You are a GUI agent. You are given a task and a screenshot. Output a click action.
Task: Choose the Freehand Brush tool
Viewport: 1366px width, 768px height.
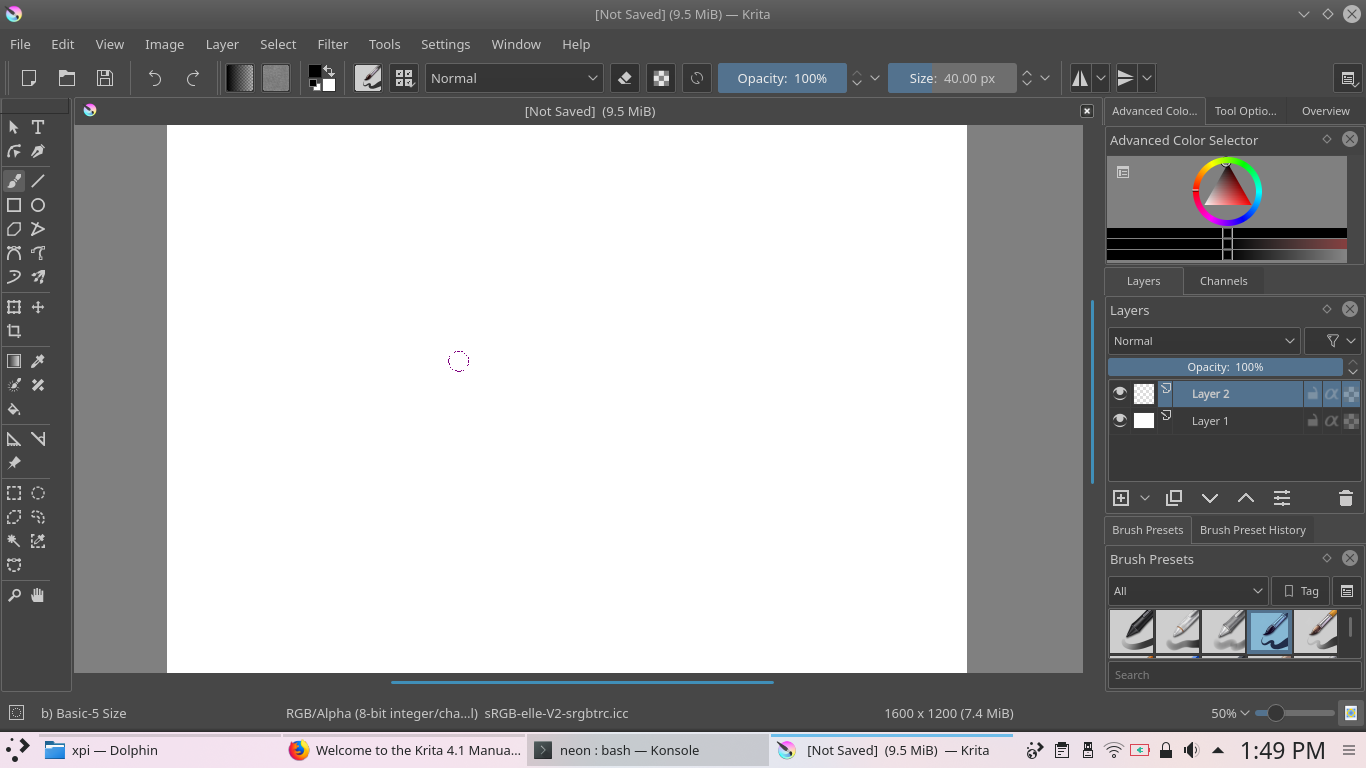[x=14, y=181]
